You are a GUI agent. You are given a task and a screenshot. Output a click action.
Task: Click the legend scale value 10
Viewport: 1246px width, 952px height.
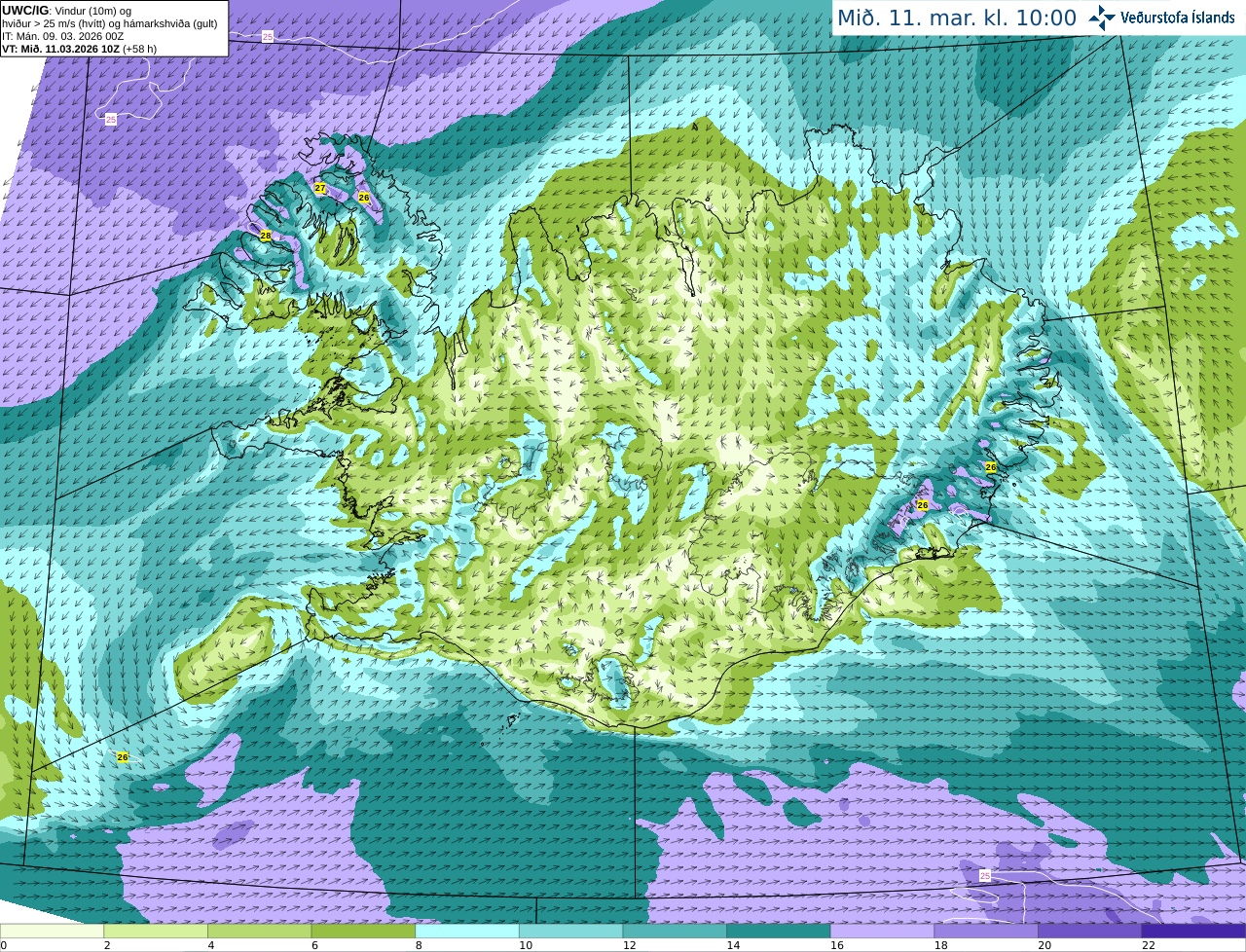tap(525, 945)
